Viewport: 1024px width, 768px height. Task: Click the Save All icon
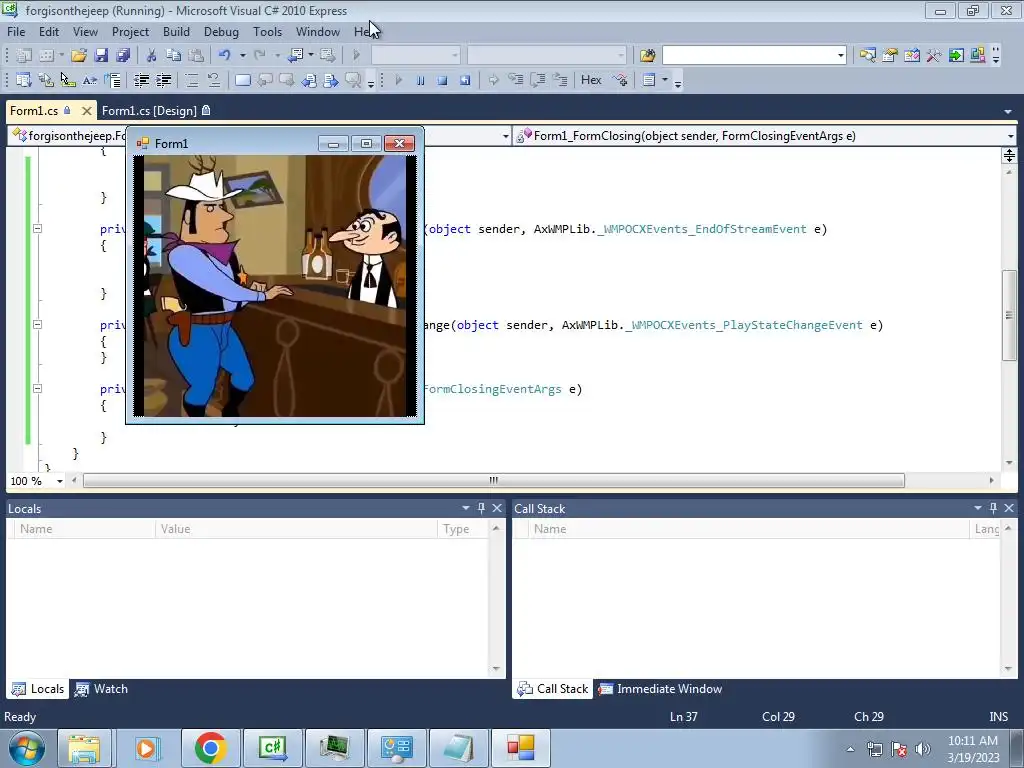[x=123, y=56]
